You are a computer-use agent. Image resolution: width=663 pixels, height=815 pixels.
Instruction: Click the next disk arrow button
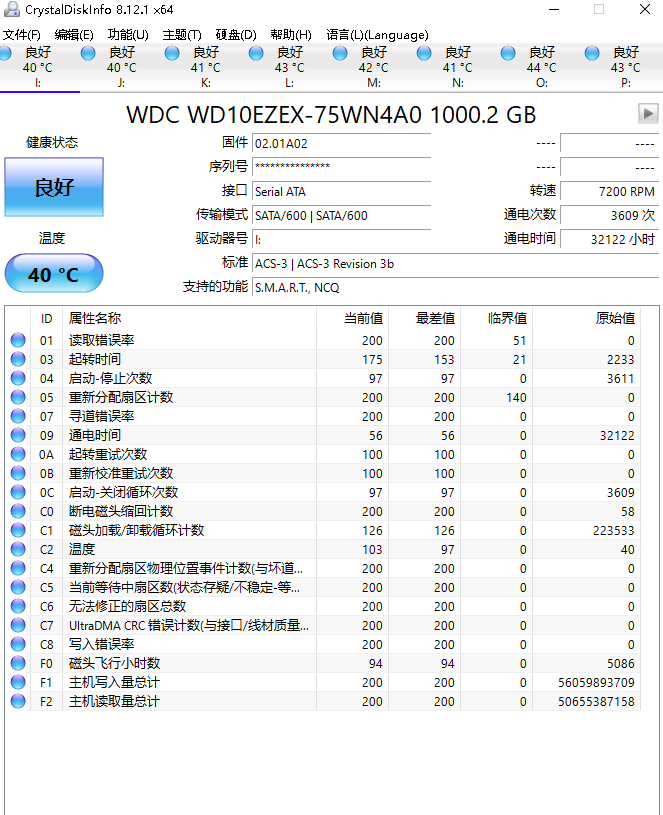coord(648,113)
